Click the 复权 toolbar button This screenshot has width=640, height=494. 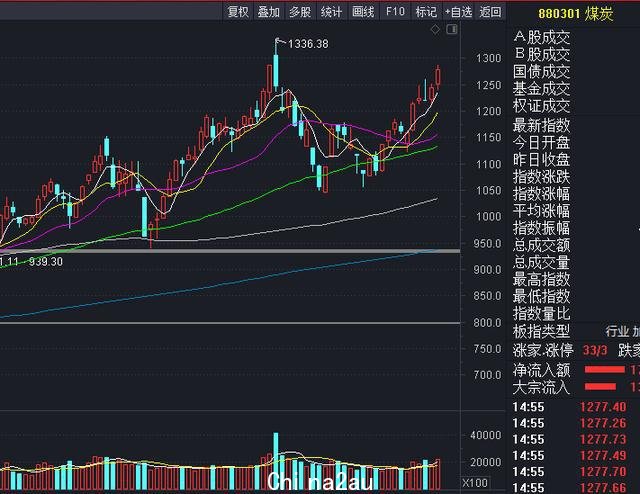[x=238, y=12]
